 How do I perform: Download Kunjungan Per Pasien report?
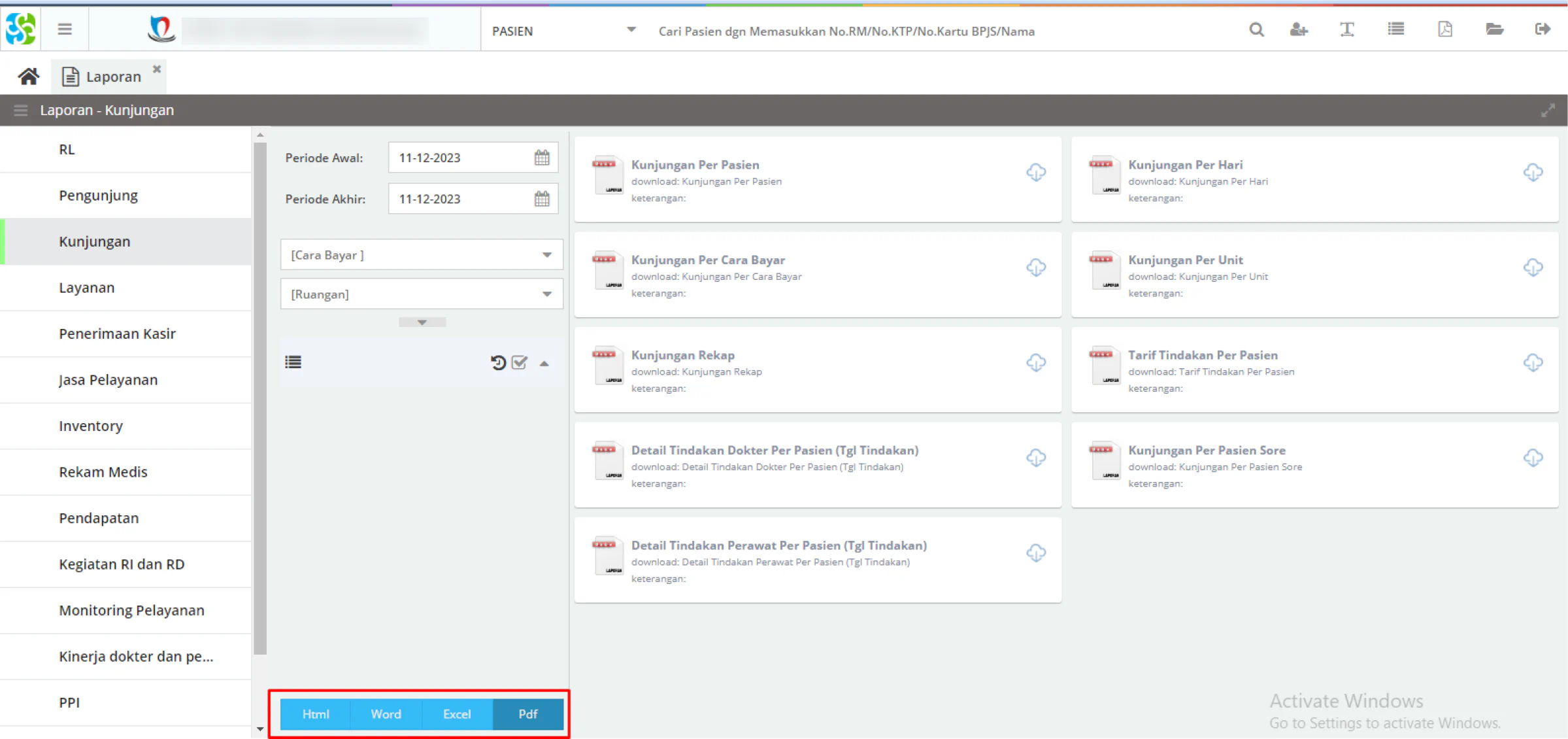point(1036,172)
